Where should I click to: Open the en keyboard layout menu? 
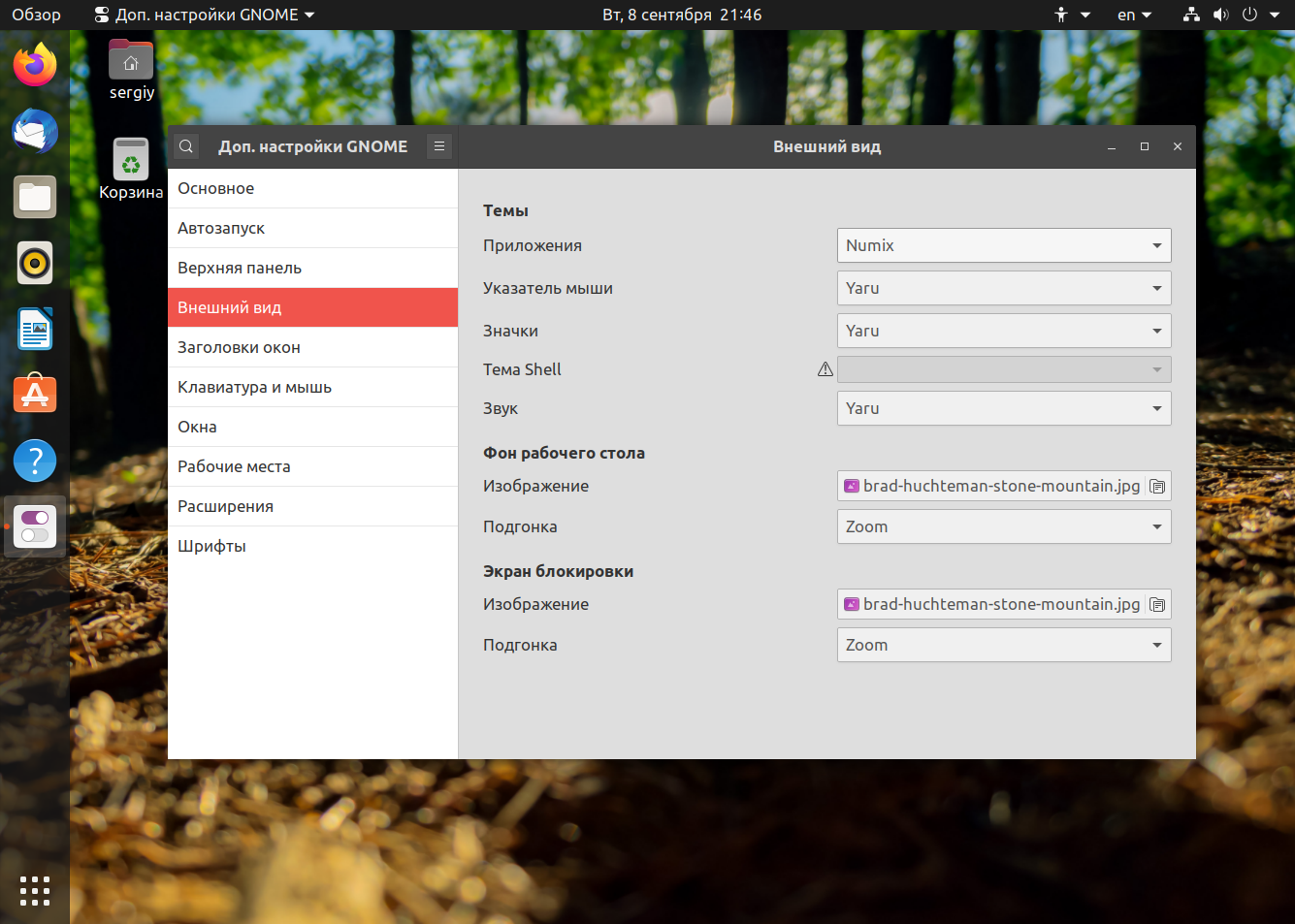click(x=1134, y=15)
